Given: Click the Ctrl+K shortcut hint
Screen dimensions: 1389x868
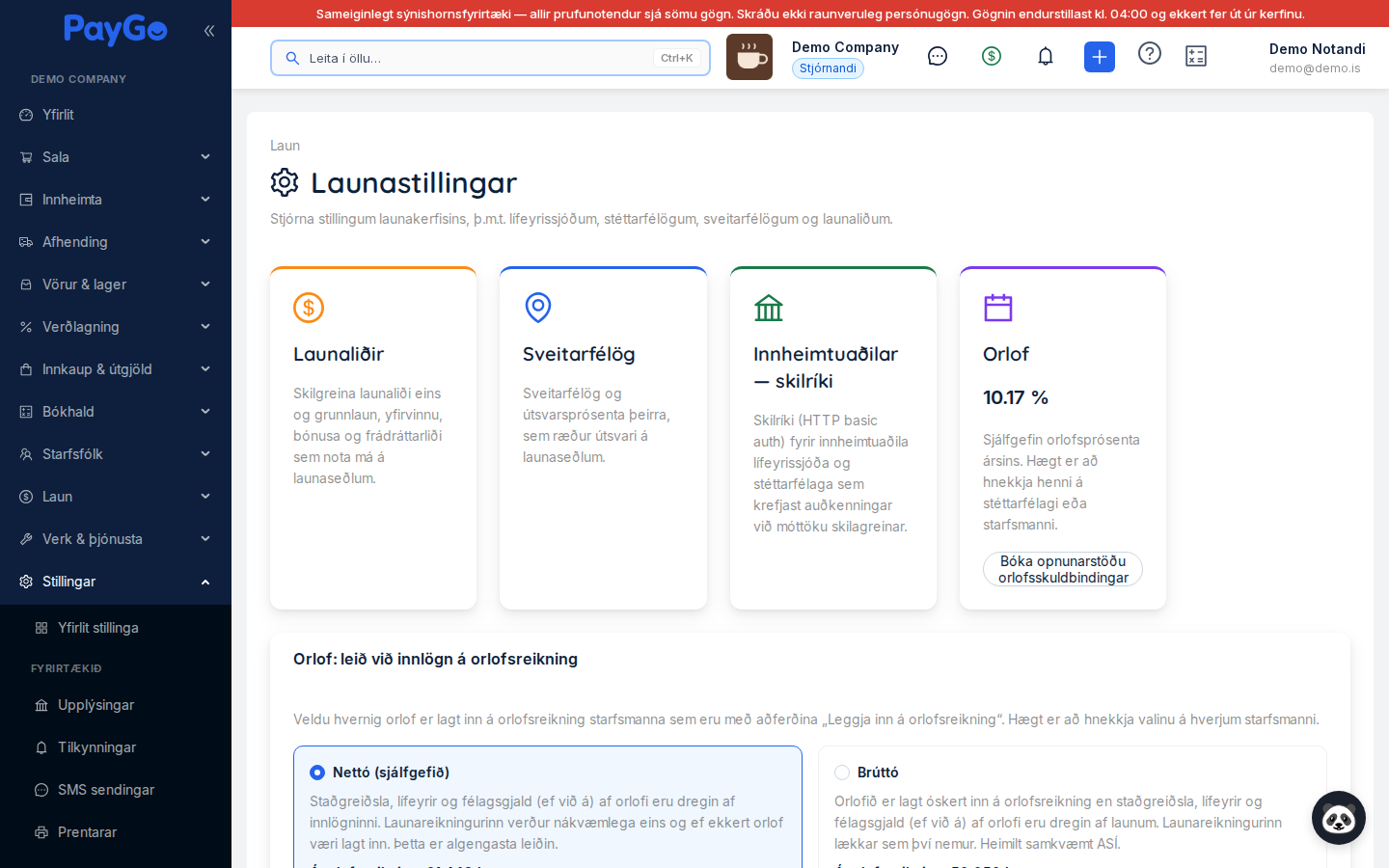Looking at the screenshot, I should pos(677,58).
